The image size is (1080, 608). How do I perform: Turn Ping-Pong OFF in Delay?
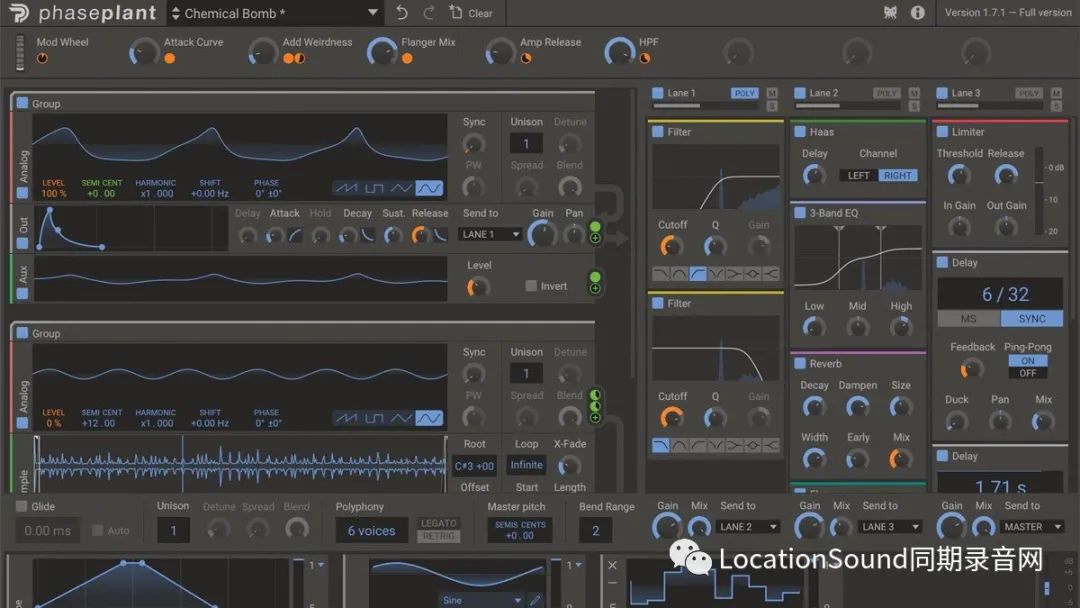tap(1027, 373)
